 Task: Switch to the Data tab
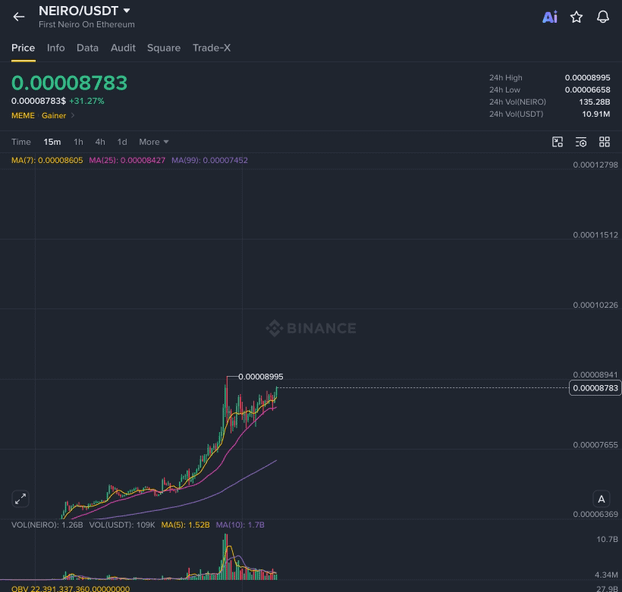(x=87, y=48)
